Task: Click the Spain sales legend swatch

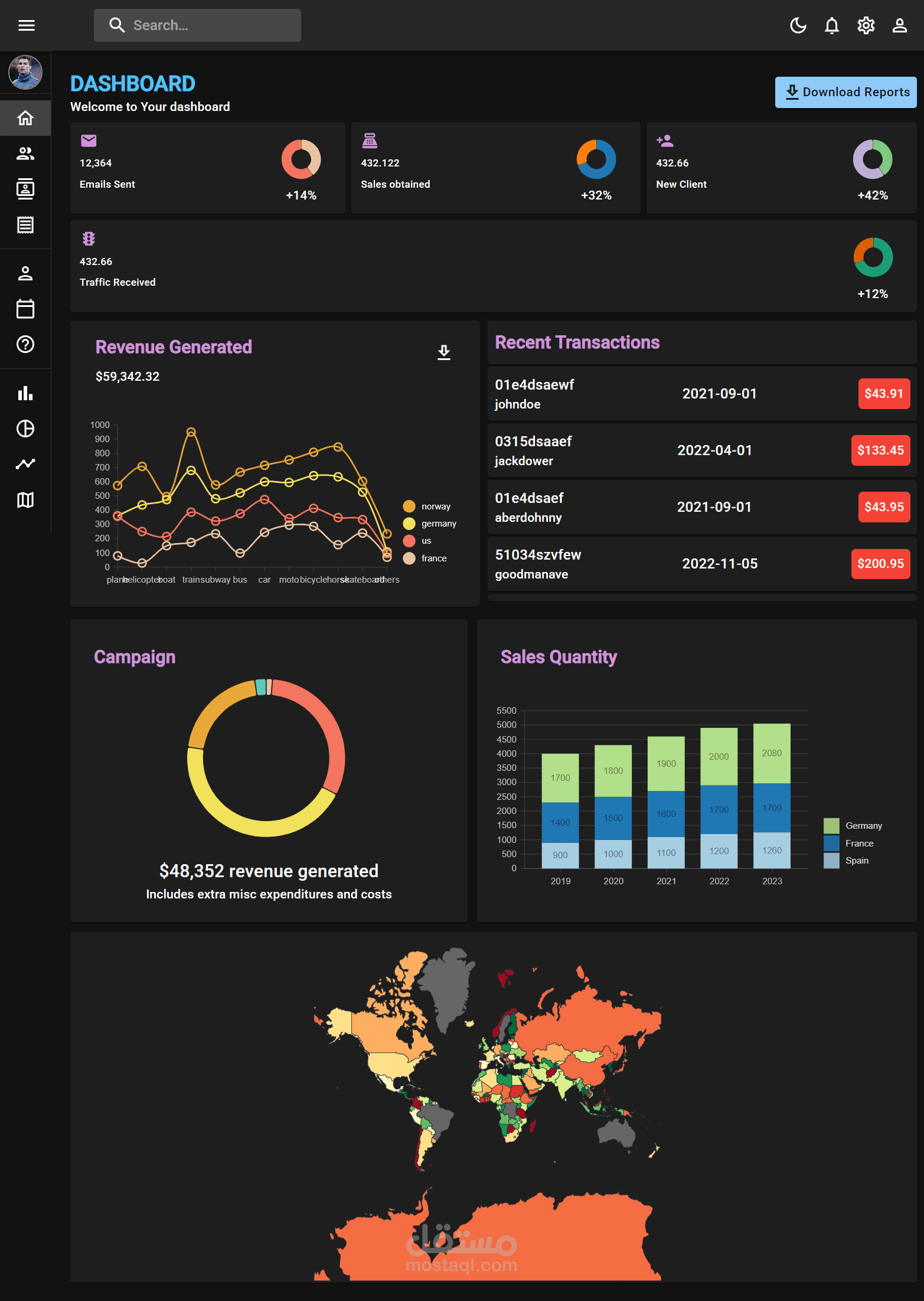Action: [x=831, y=861]
